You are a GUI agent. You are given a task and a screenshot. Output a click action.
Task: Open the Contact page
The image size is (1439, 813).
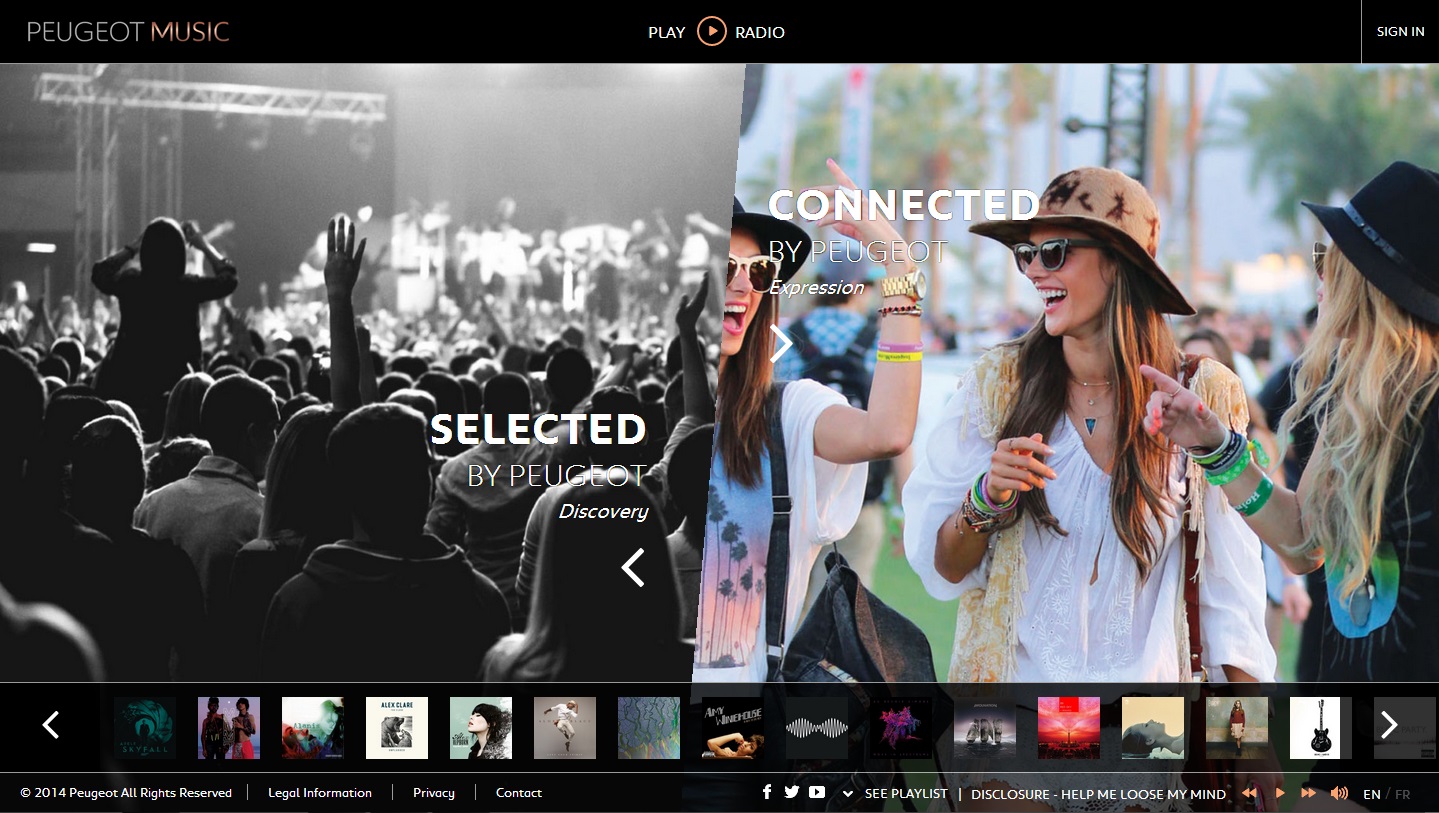(519, 793)
